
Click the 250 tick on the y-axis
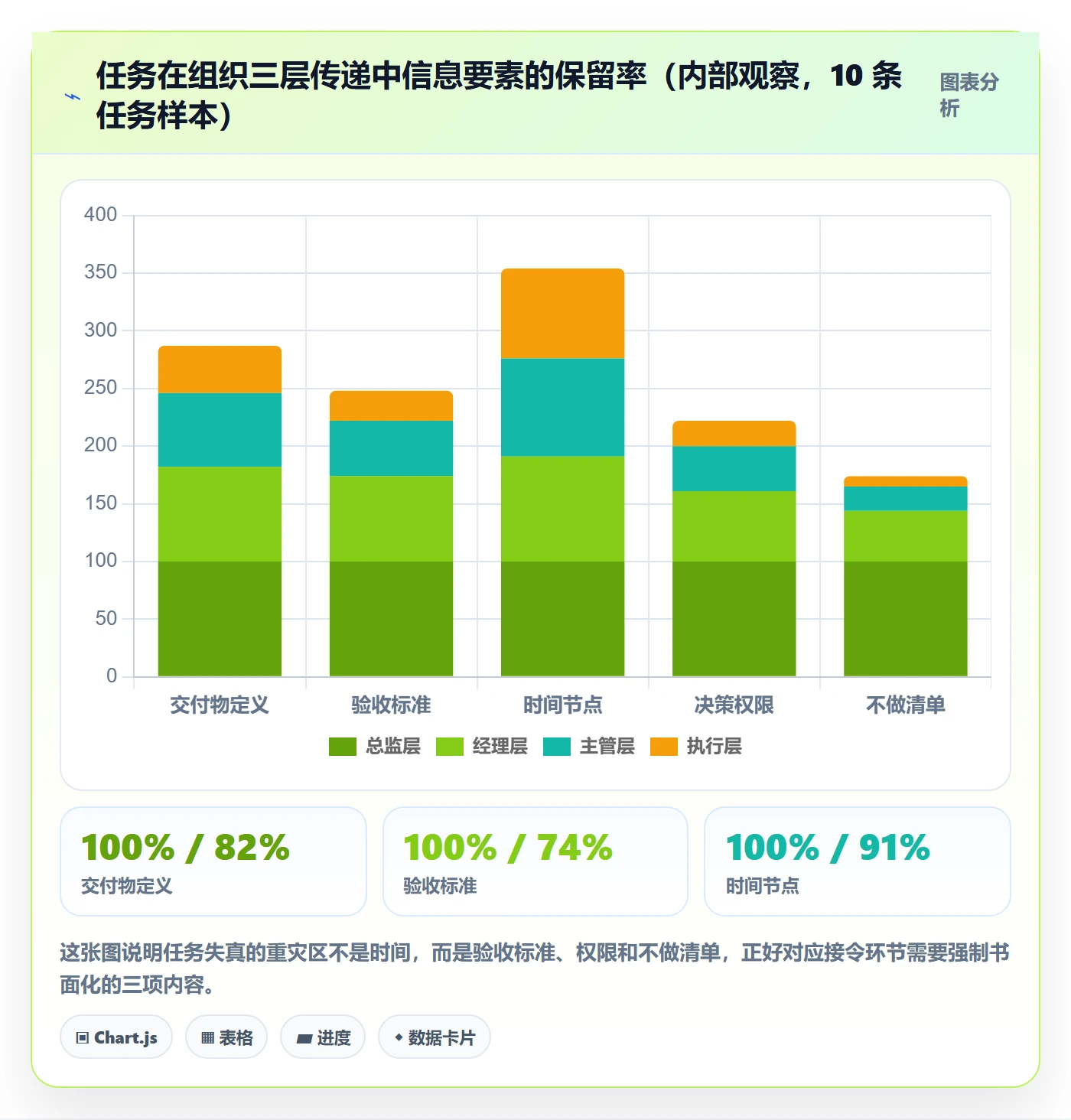tap(101, 387)
